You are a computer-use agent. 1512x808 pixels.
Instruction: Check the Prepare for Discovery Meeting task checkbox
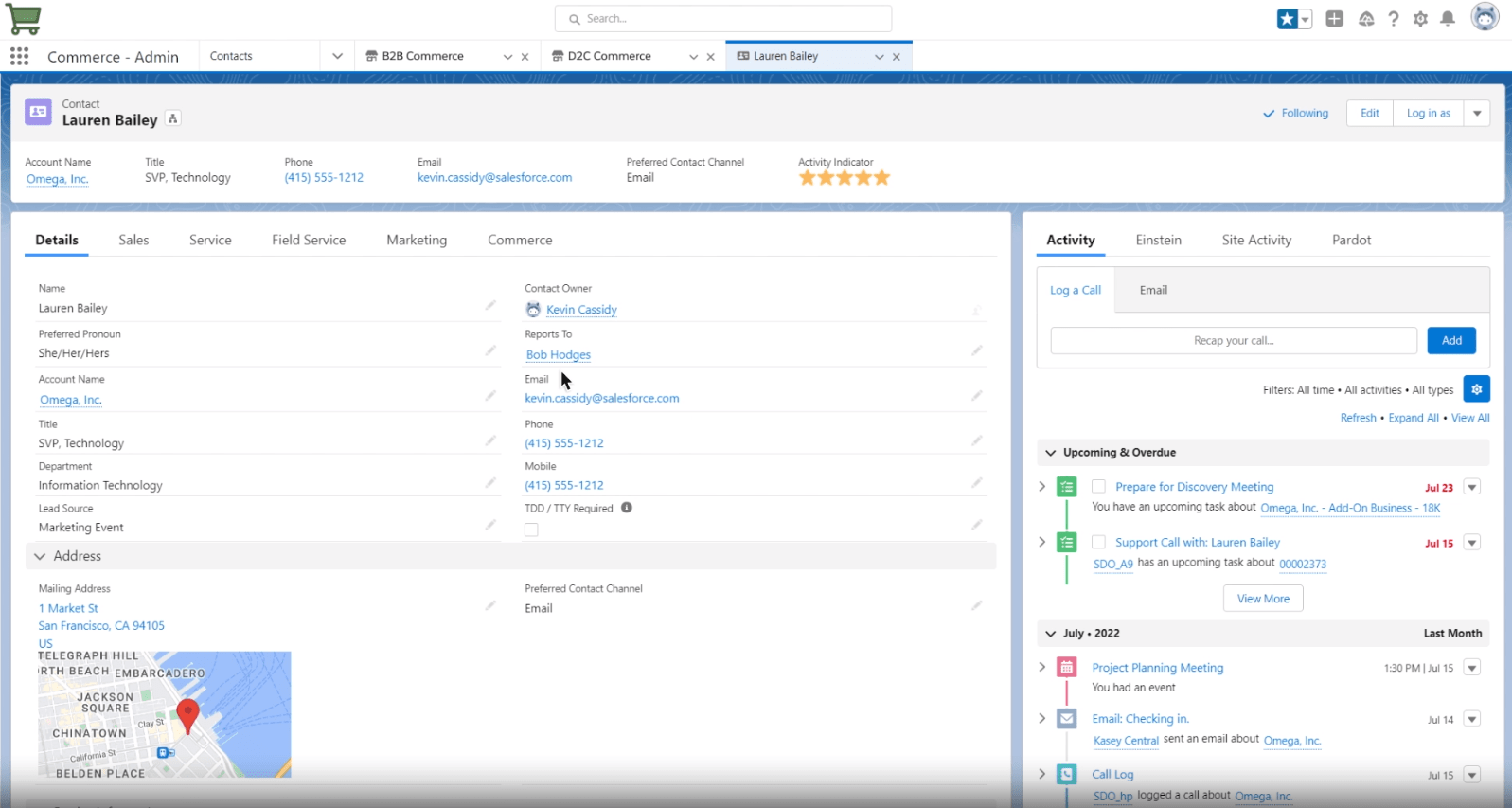[x=1098, y=487]
